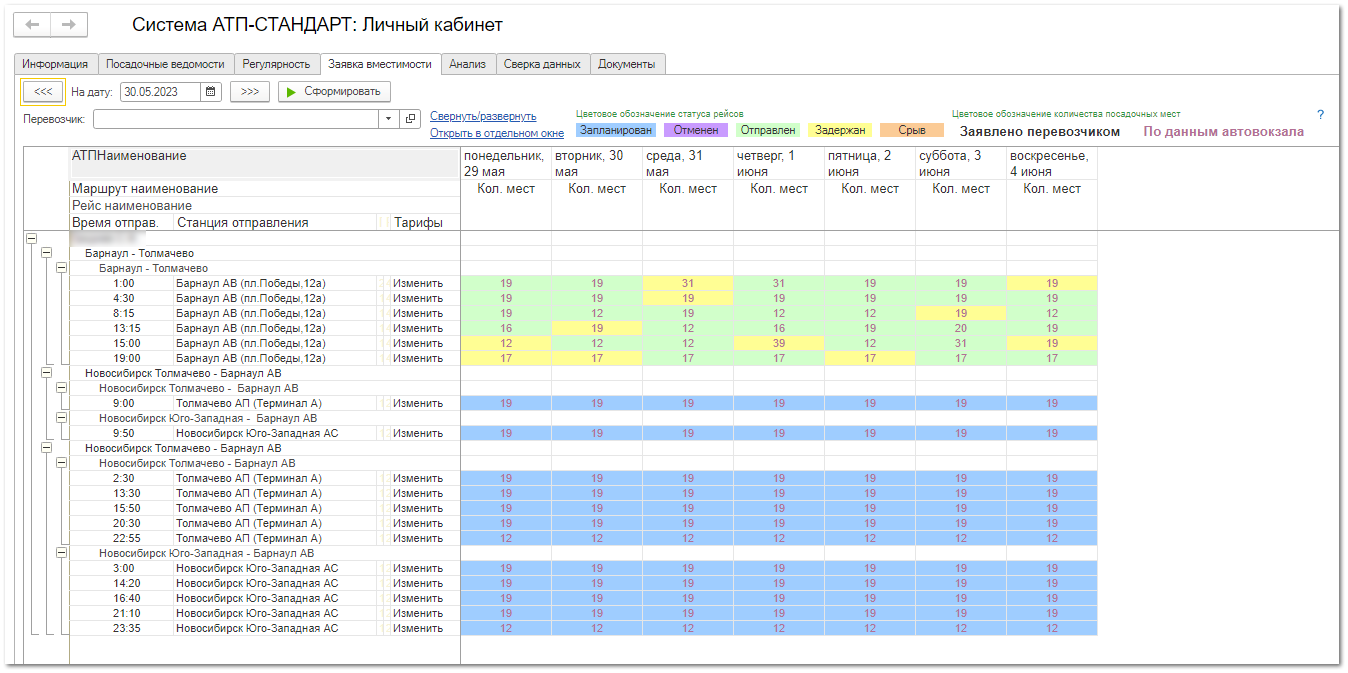1348x673 pixels.
Task: Open the calendar date picker
Action: pyautogui.click(x=211, y=92)
